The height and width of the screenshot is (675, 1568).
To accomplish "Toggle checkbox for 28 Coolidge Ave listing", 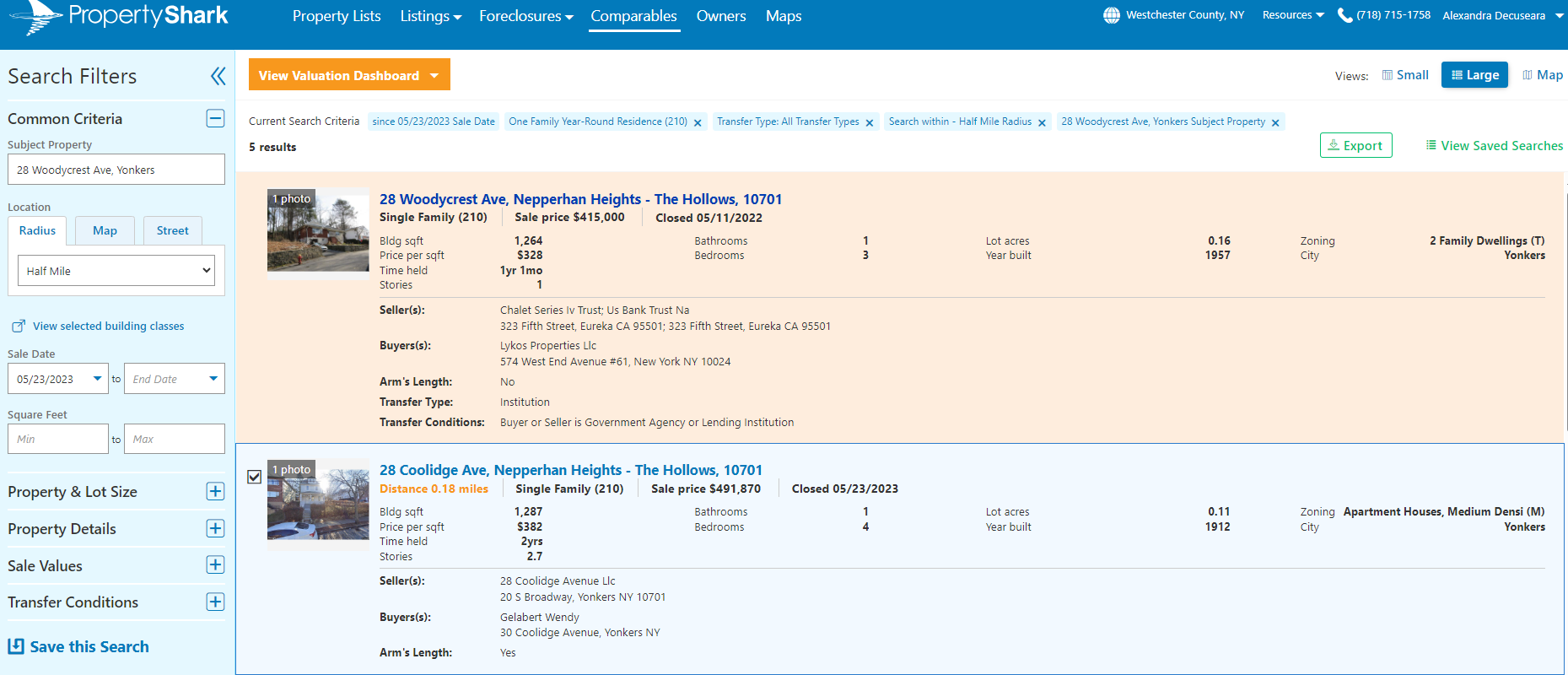I will [x=254, y=478].
